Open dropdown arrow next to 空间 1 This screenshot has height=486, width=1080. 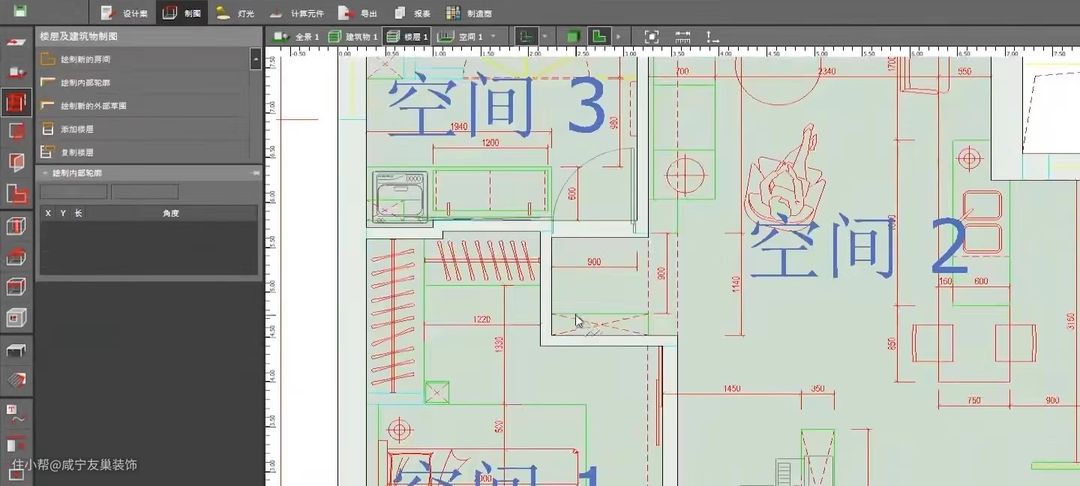pos(493,37)
